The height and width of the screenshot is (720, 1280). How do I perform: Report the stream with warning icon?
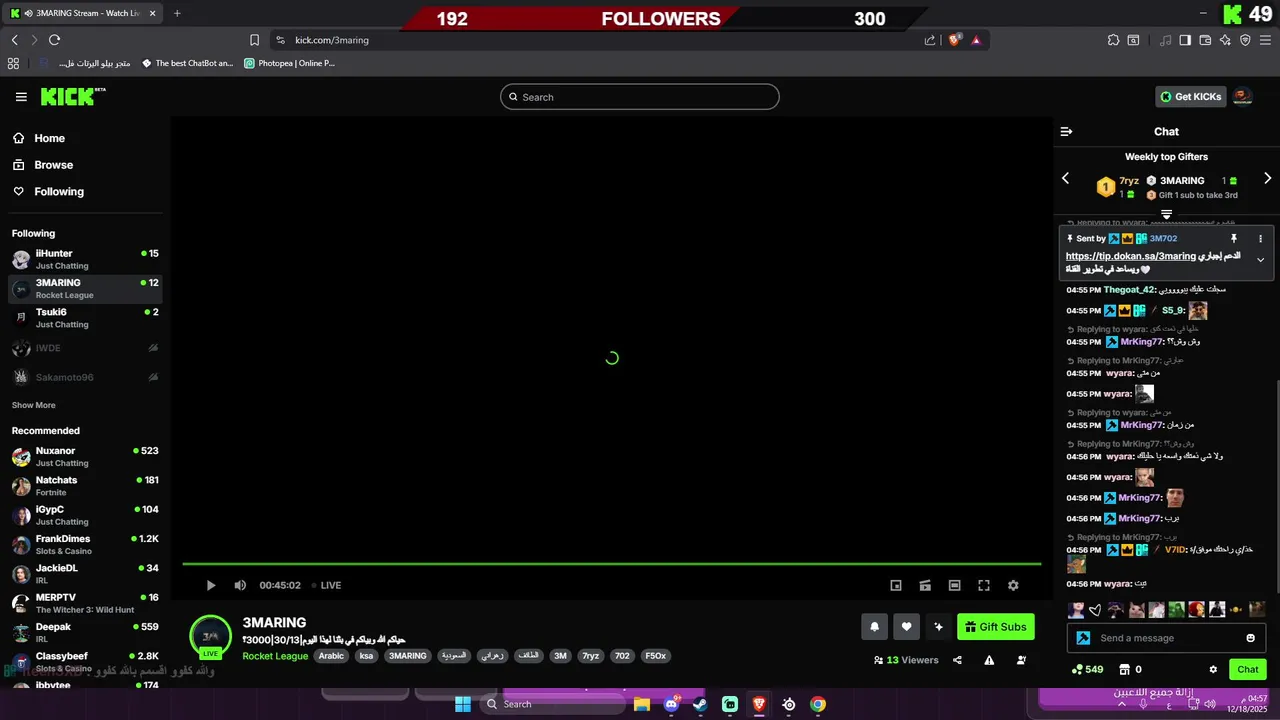pyautogui.click(x=989, y=660)
